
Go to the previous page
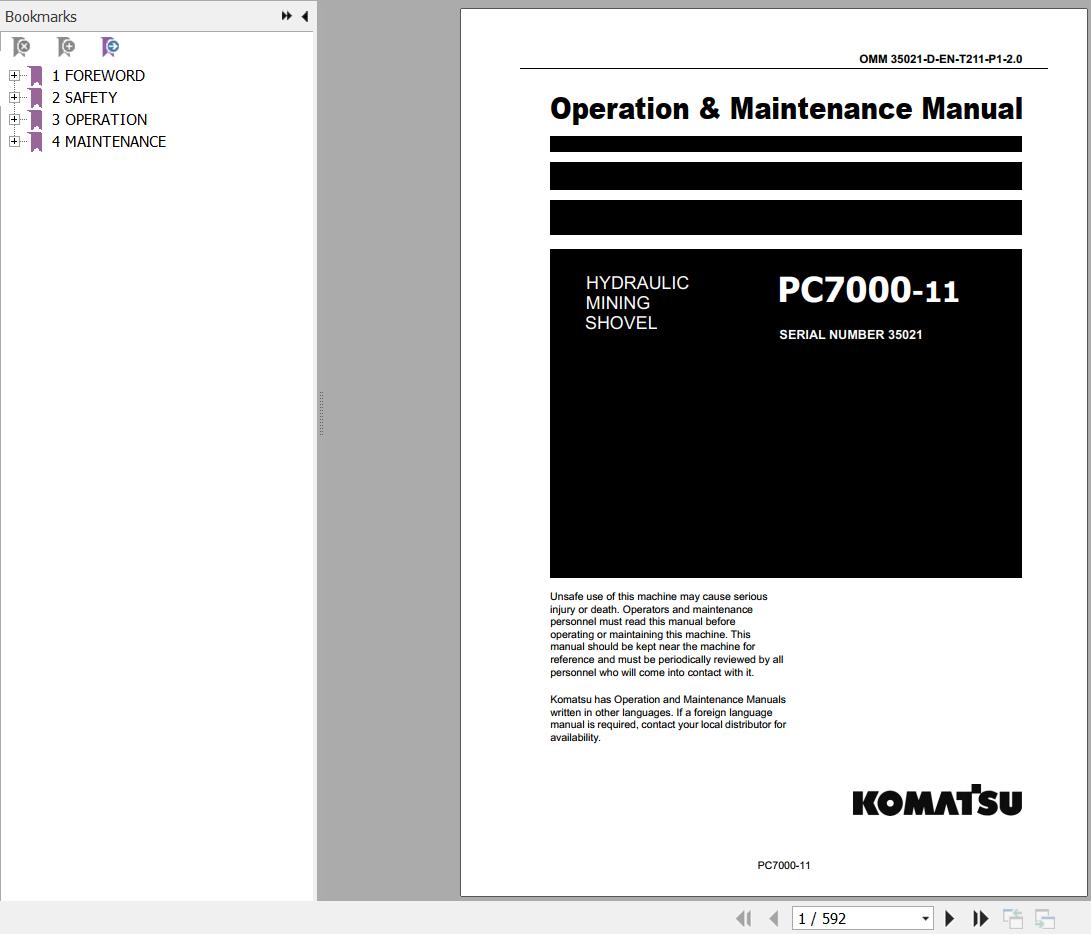coord(774,919)
